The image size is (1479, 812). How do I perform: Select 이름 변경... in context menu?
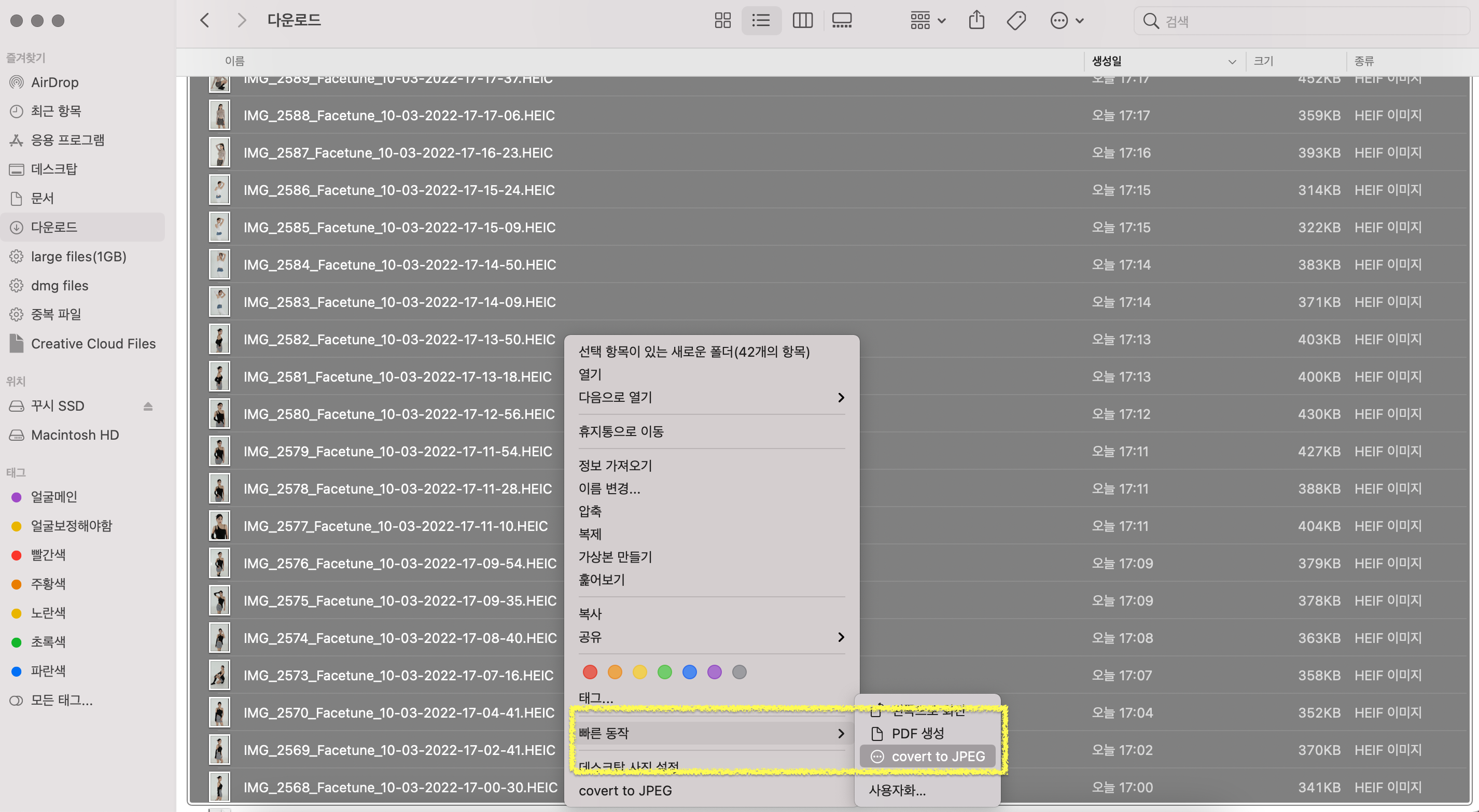(x=609, y=488)
